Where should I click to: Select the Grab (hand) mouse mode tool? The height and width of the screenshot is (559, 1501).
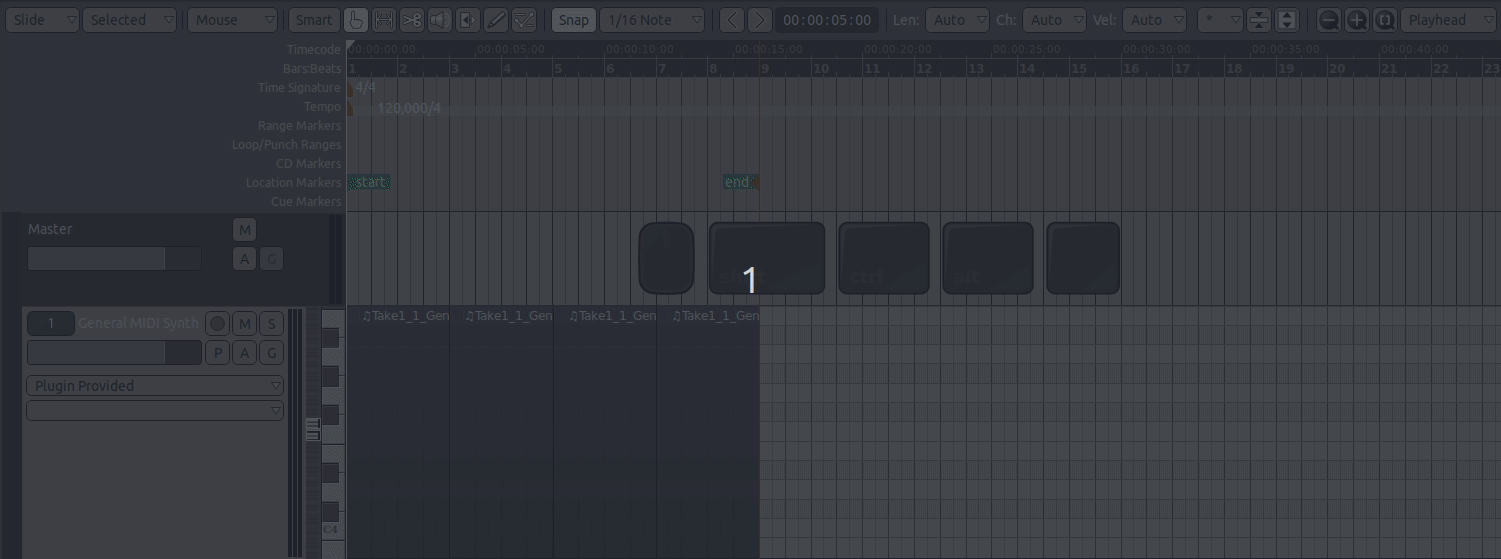tap(355, 20)
